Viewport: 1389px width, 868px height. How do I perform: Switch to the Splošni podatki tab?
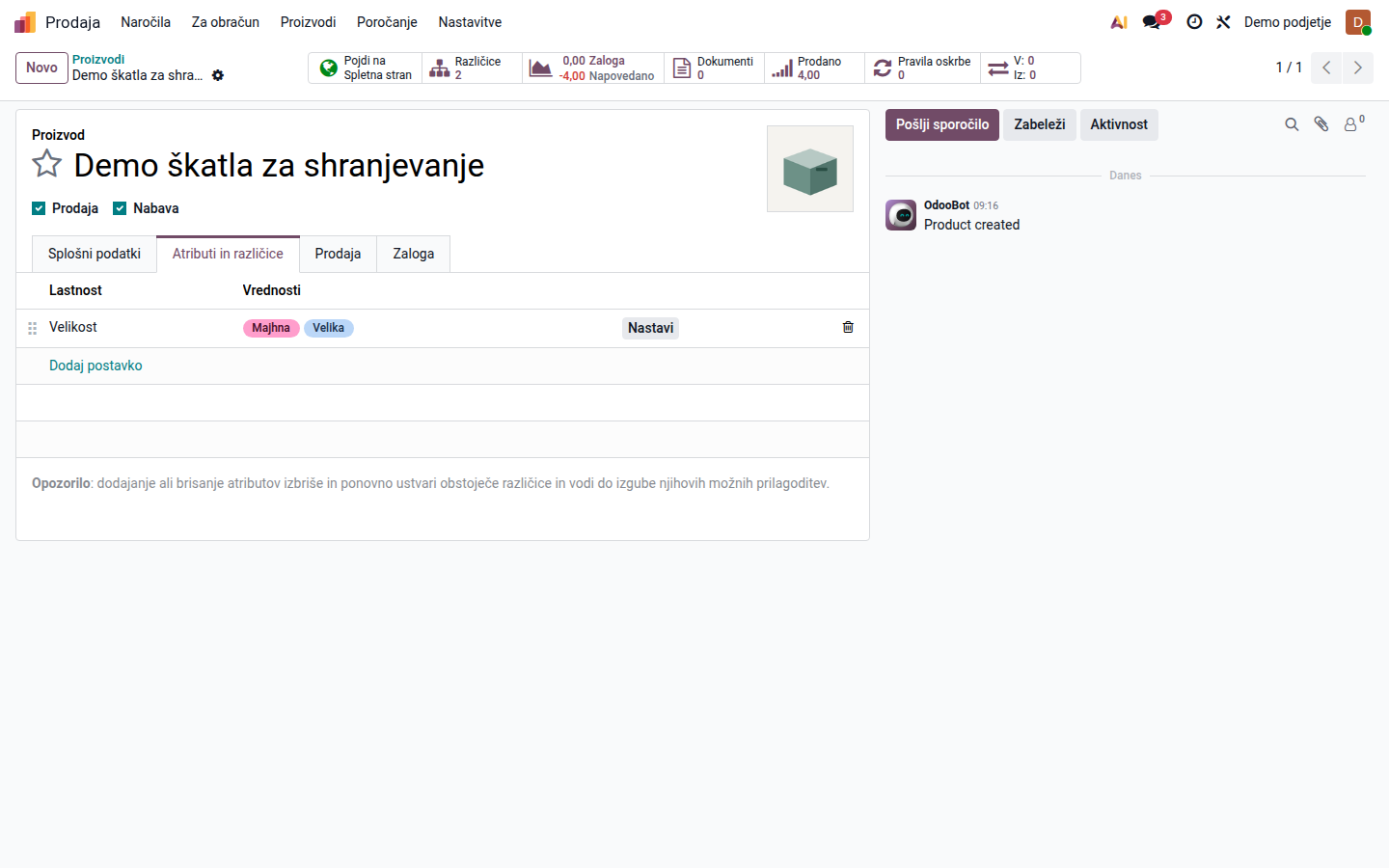[x=95, y=254]
